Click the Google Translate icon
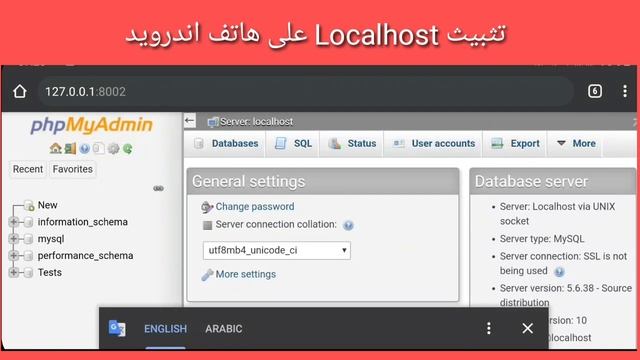Image resolution: width=640 pixels, height=360 pixels. click(117, 328)
